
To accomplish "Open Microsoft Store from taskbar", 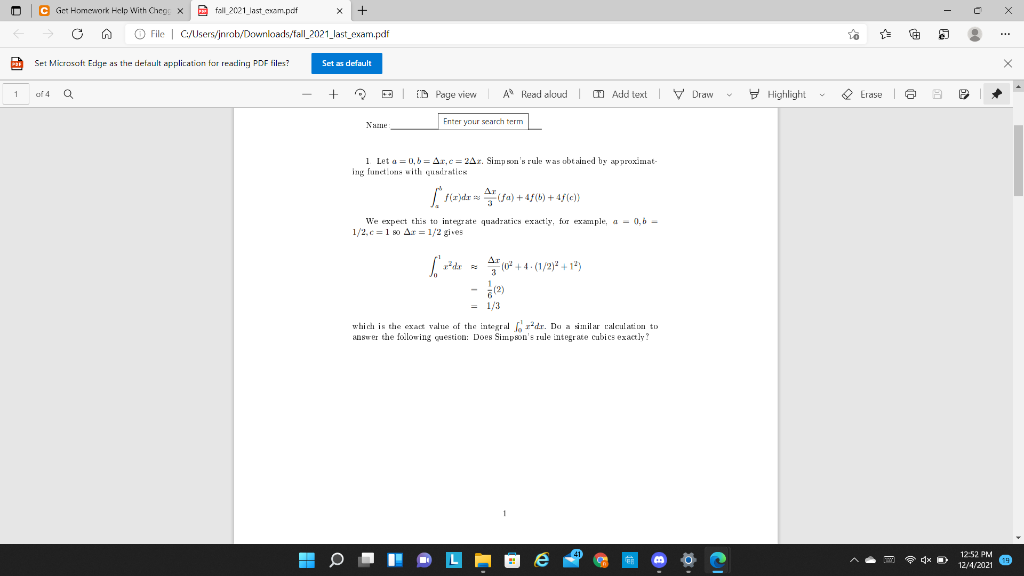I will 512,560.
